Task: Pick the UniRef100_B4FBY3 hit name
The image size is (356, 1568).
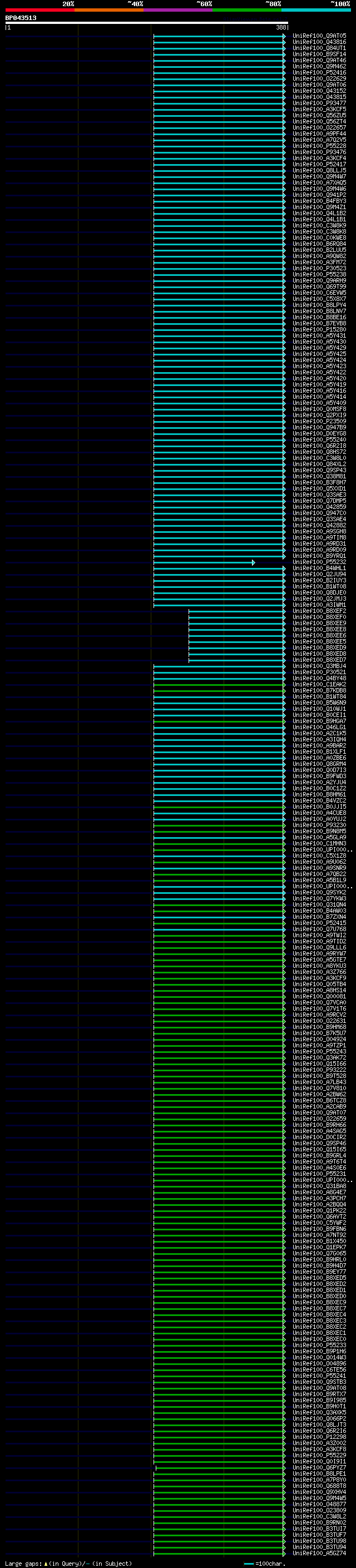Action: pos(319,201)
